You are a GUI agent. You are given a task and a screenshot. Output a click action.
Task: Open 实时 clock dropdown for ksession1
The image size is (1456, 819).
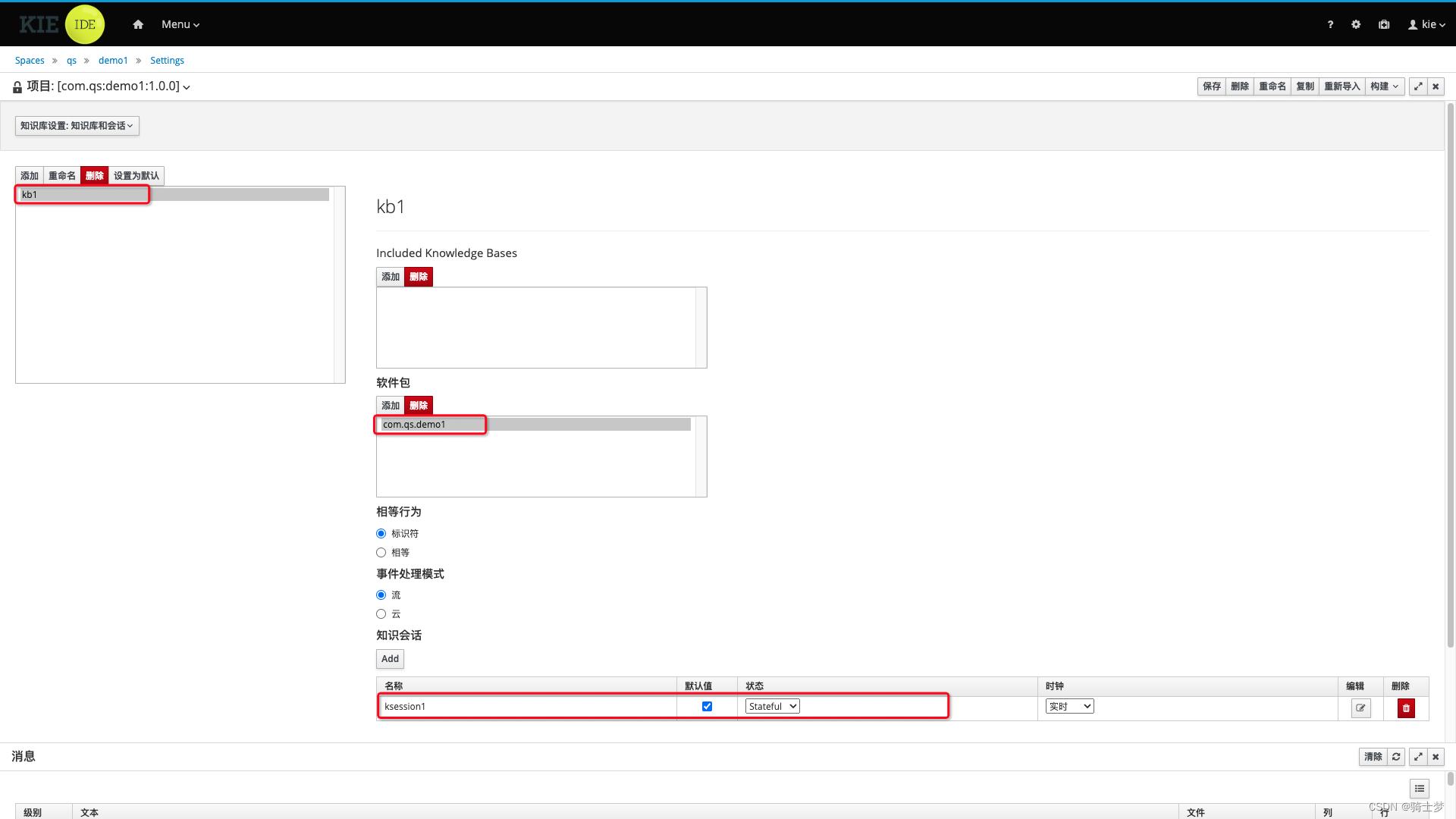[x=1070, y=707]
